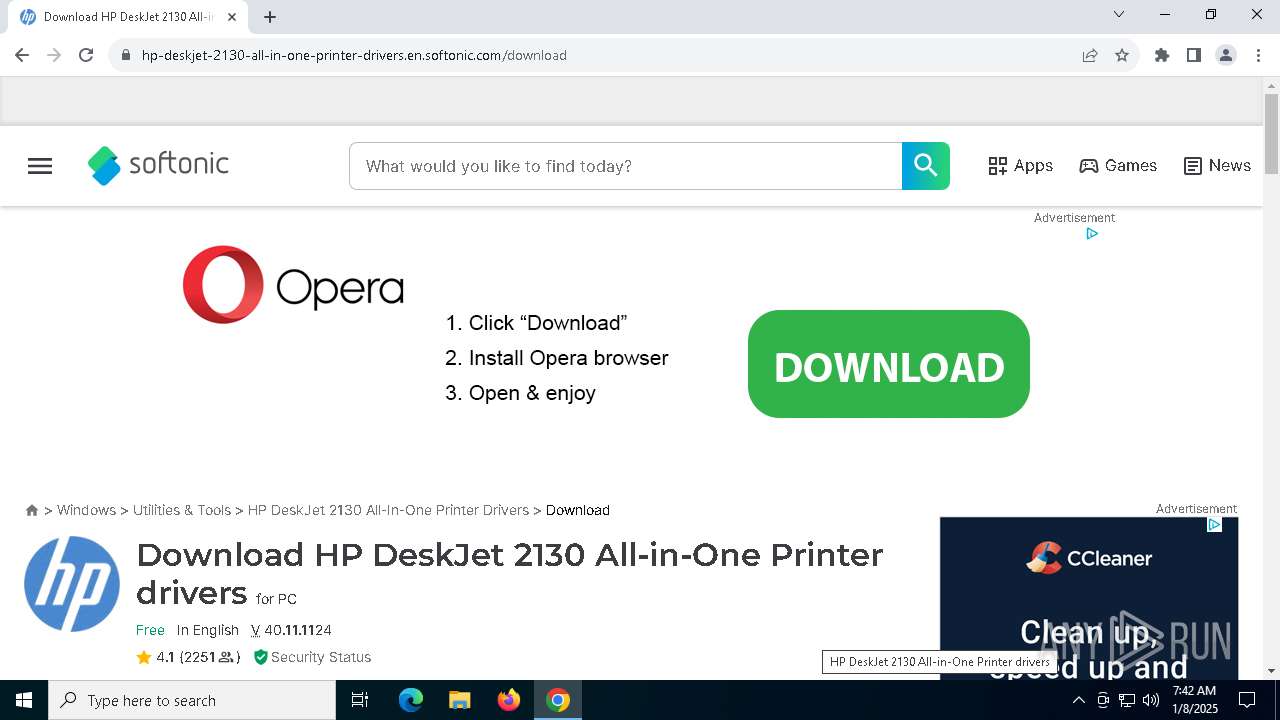
Task: Open Chrome extensions puzzle icon
Action: tap(1162, 55)
